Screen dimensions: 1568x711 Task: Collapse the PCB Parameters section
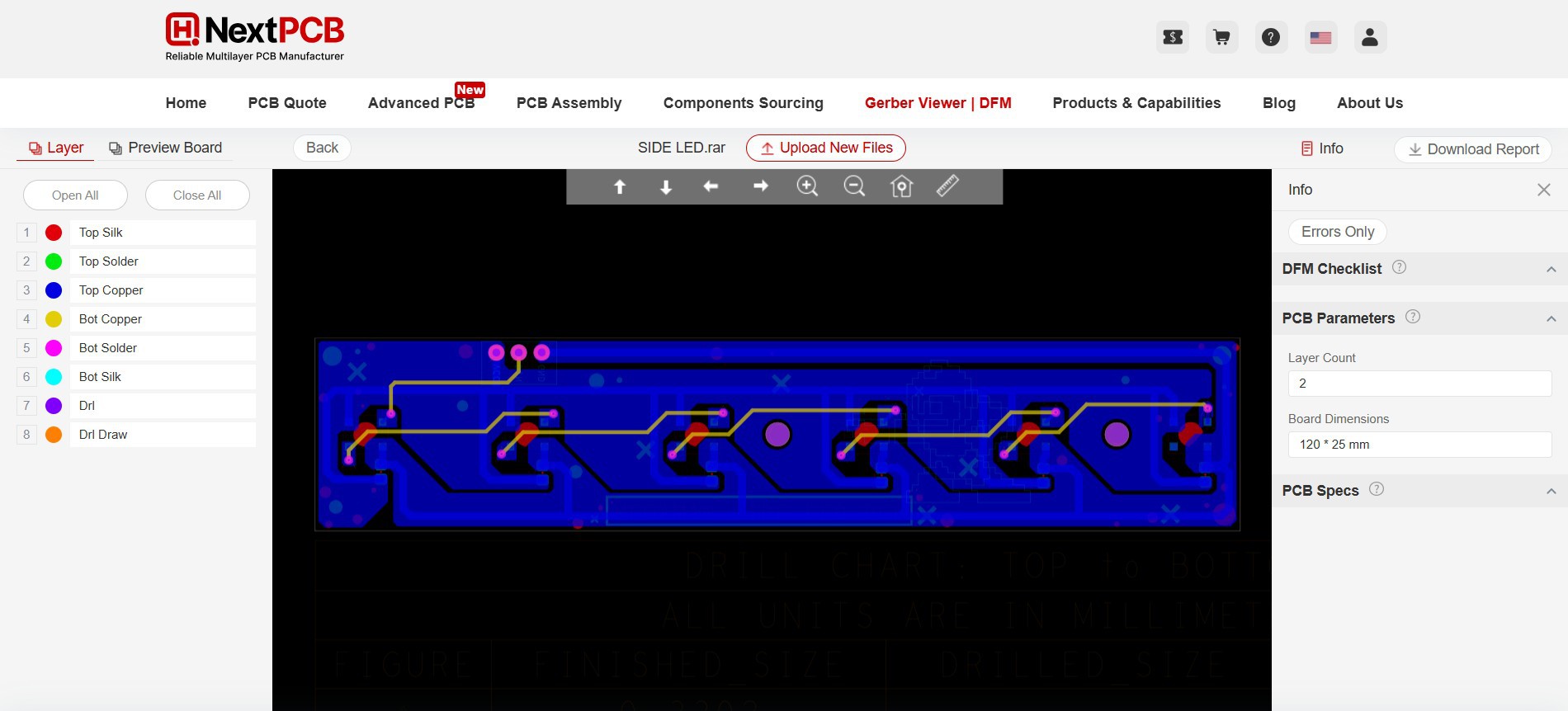(1551, 318)
